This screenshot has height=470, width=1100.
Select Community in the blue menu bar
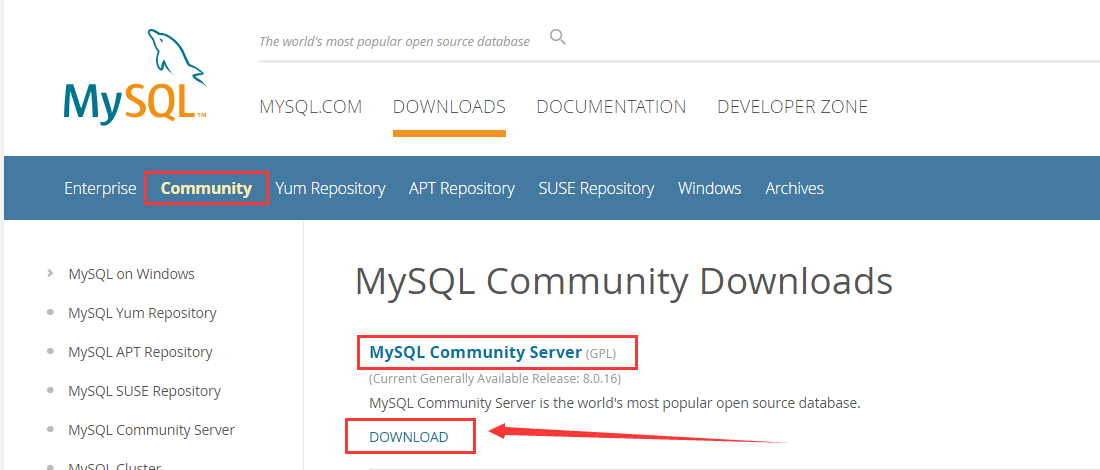pyautogui.click(x=206, y=188)
